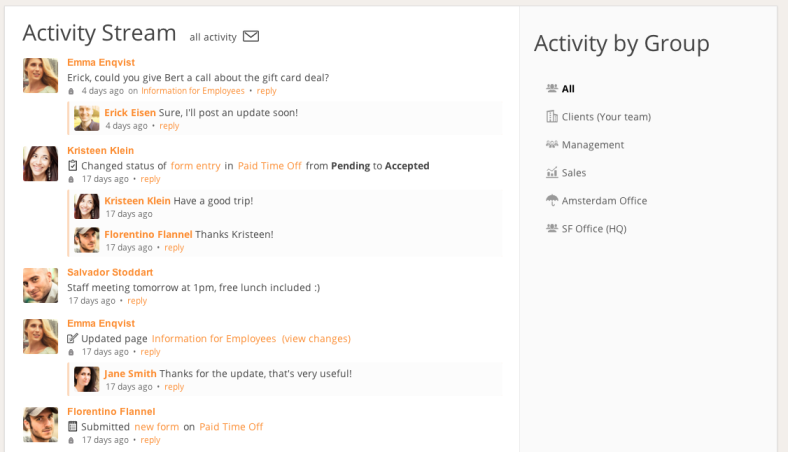
Task: Click the envelope icon beside all activity
Action: (251, 36)
